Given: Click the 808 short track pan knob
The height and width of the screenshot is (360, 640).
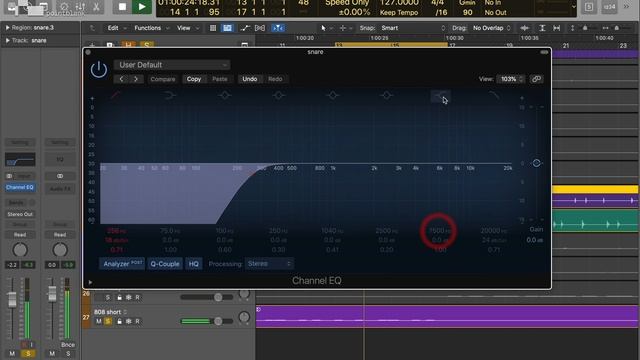Looking at the screenshot, I should 244,317.
